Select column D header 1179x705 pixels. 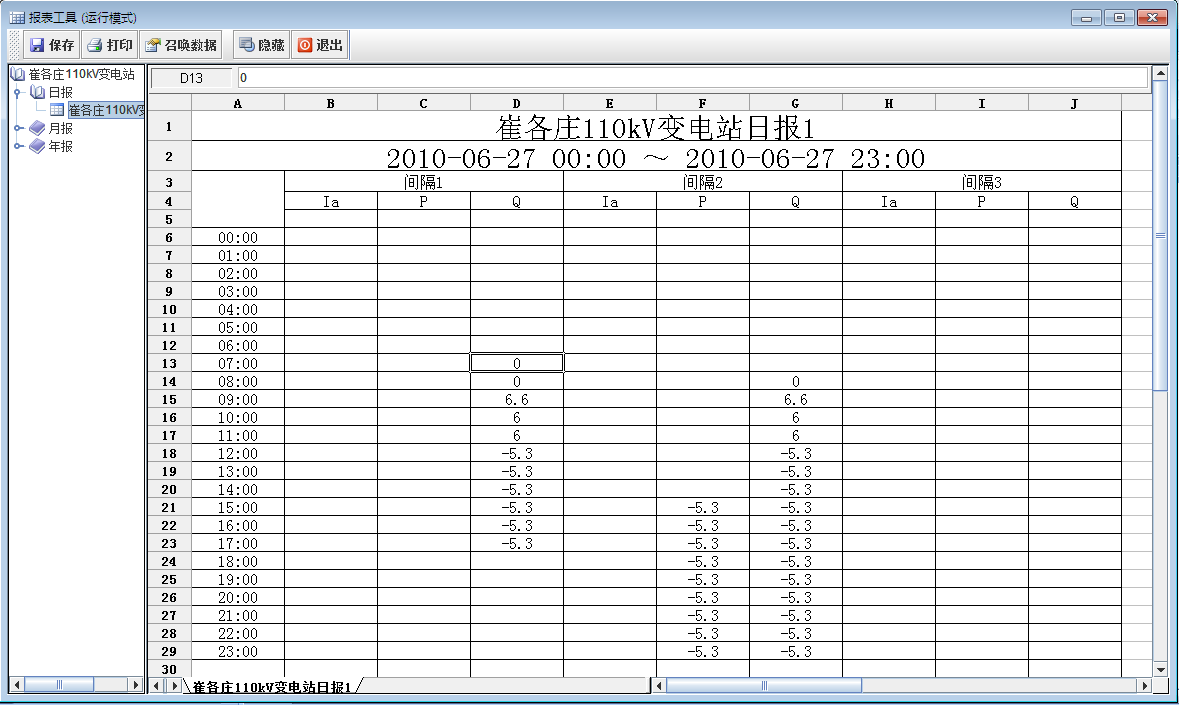tap(516, 103)
